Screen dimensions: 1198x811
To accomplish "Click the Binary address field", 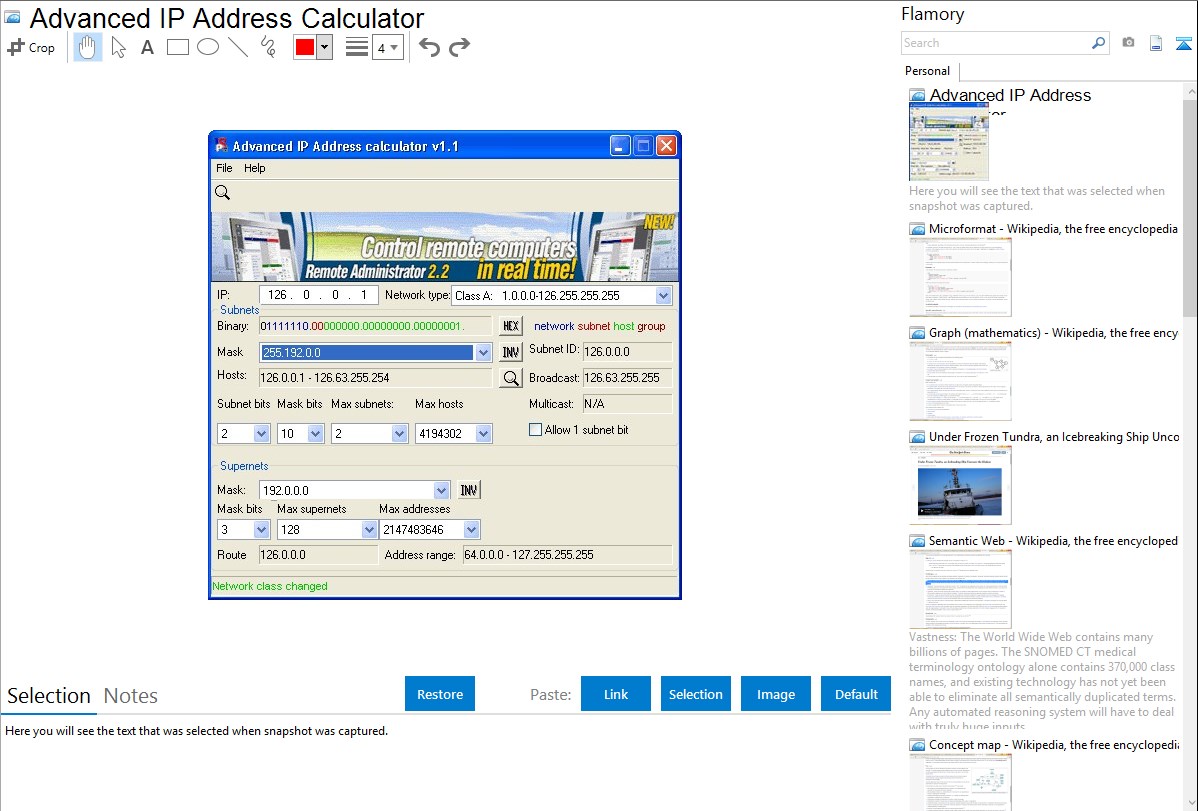I will click(x=375, y=326).
